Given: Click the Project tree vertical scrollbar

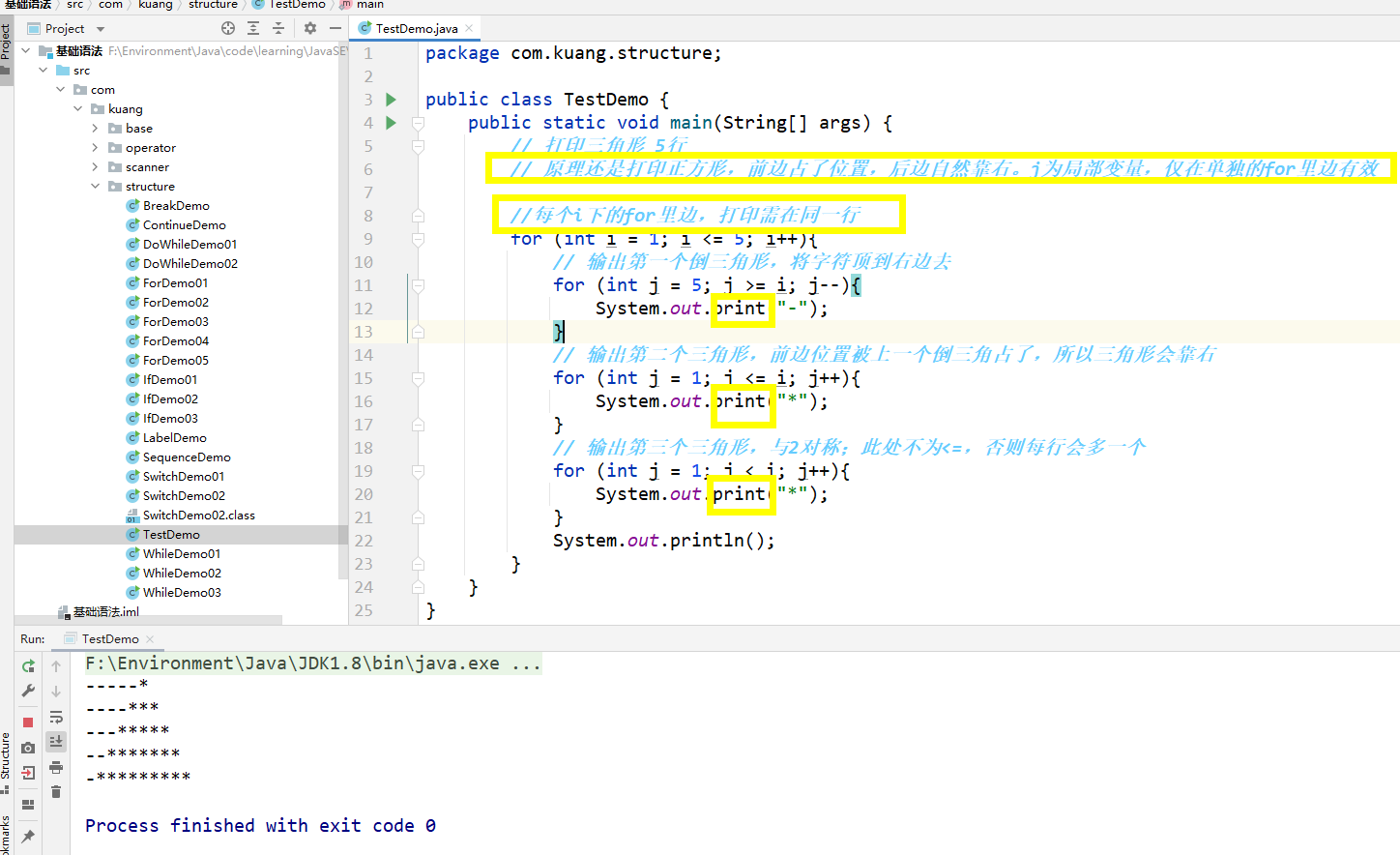Looking at the screenshot, I should click(343, 310).
